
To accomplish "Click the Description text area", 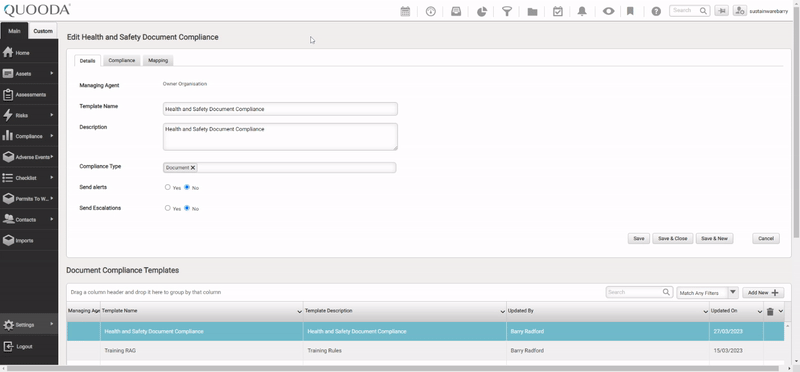I will coord(280,137).
